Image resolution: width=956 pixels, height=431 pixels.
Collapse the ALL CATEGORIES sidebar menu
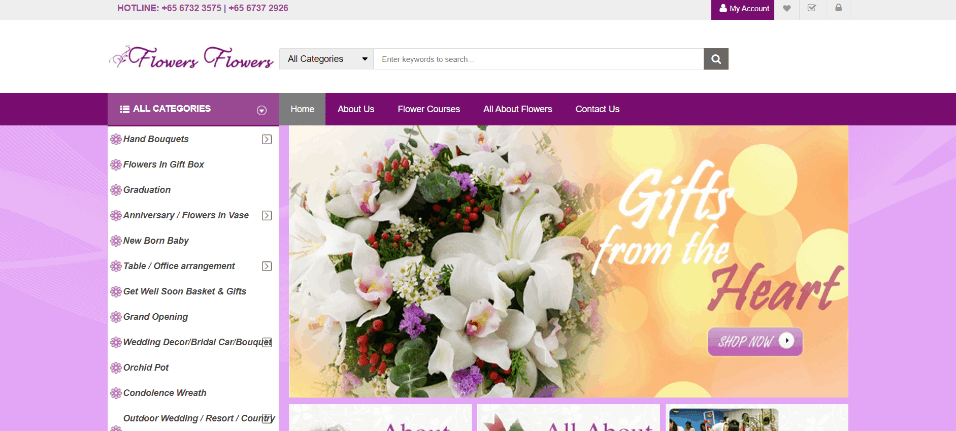coord(262,110)
